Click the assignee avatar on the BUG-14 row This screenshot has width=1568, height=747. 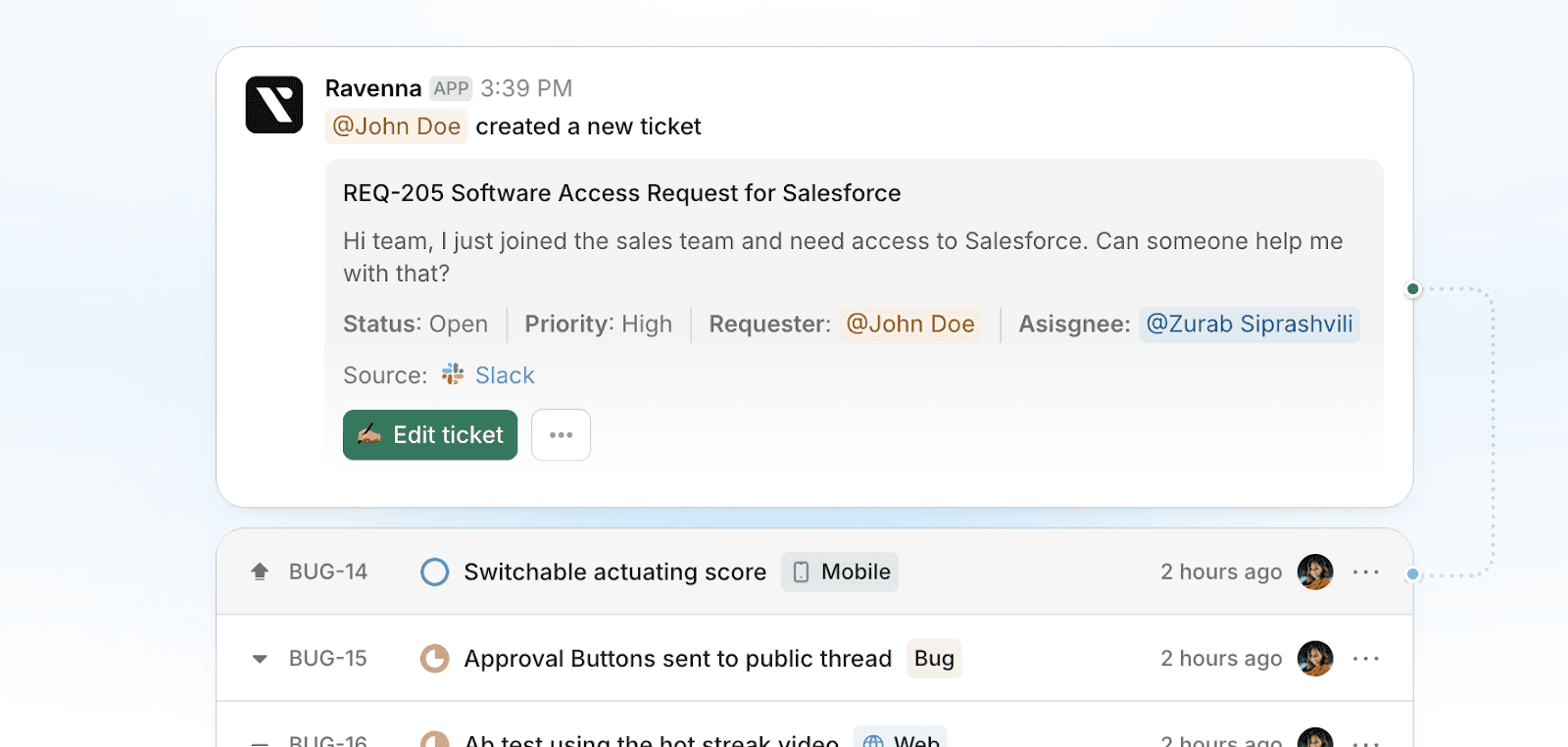tap(1315, 572)
